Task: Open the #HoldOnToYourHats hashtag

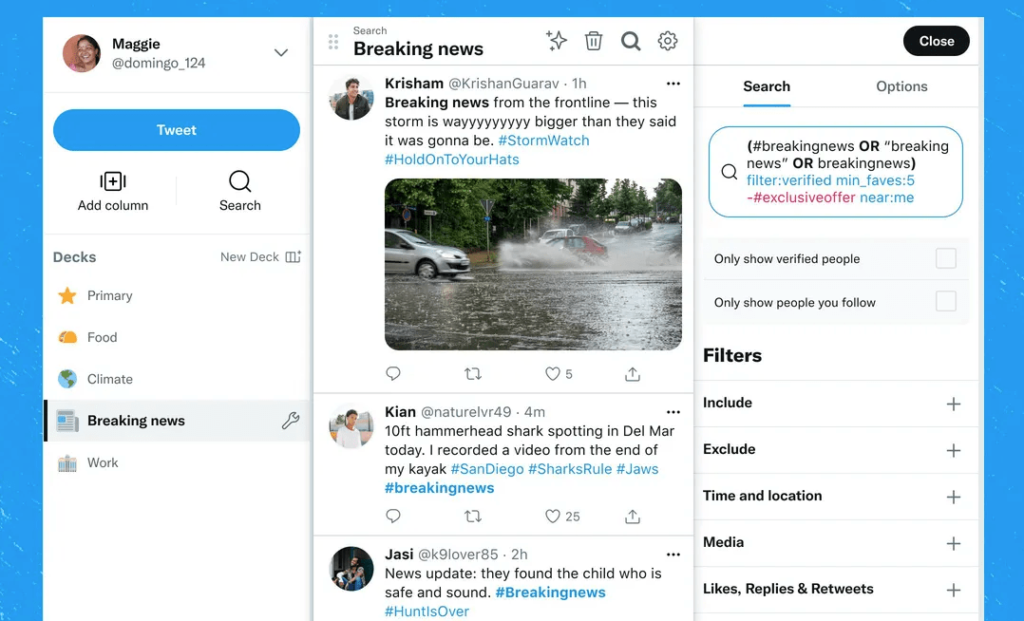Action: [x=452, y=159]
